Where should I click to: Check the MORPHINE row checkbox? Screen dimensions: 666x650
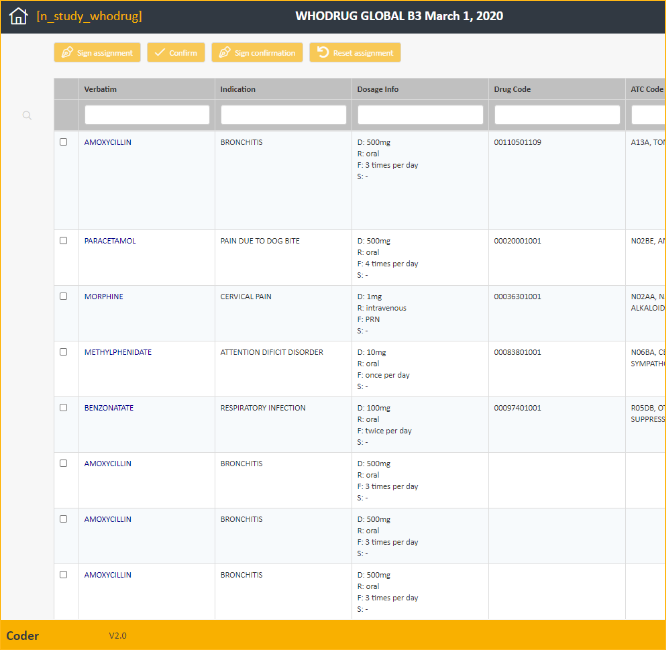pos(64,296)
